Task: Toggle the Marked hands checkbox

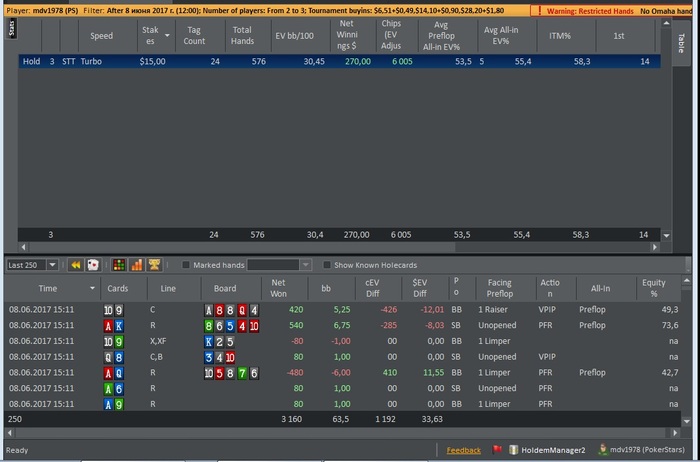Action: [x=186, y=265]
